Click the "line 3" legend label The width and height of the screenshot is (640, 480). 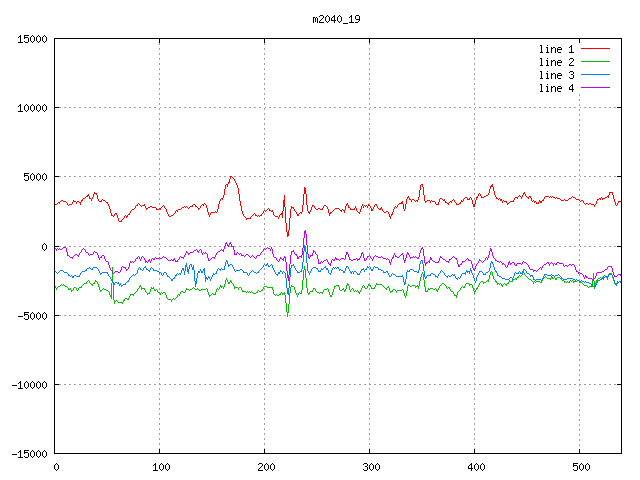coord(556,75)
